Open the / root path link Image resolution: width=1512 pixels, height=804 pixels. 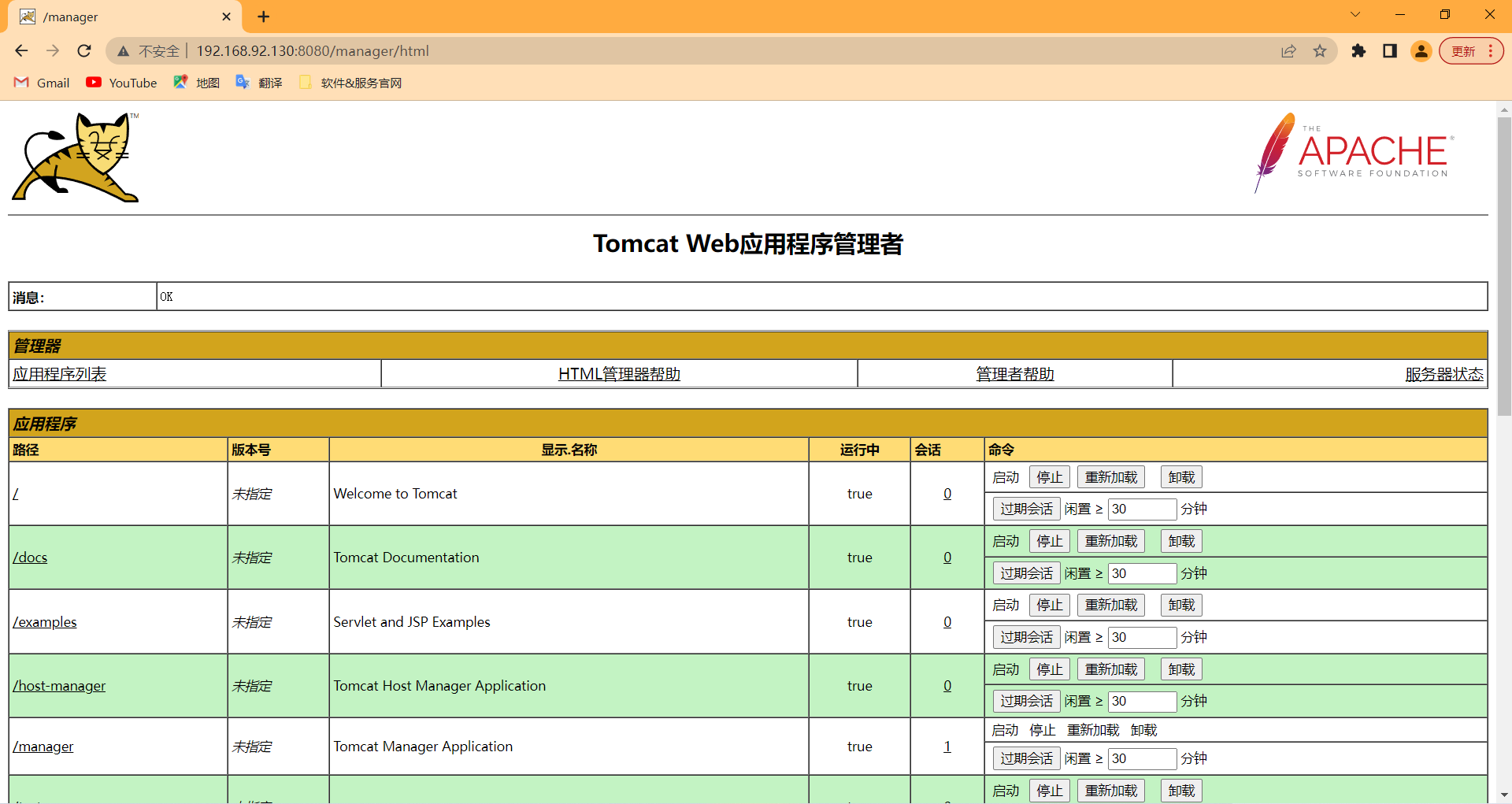coord(16,494)
